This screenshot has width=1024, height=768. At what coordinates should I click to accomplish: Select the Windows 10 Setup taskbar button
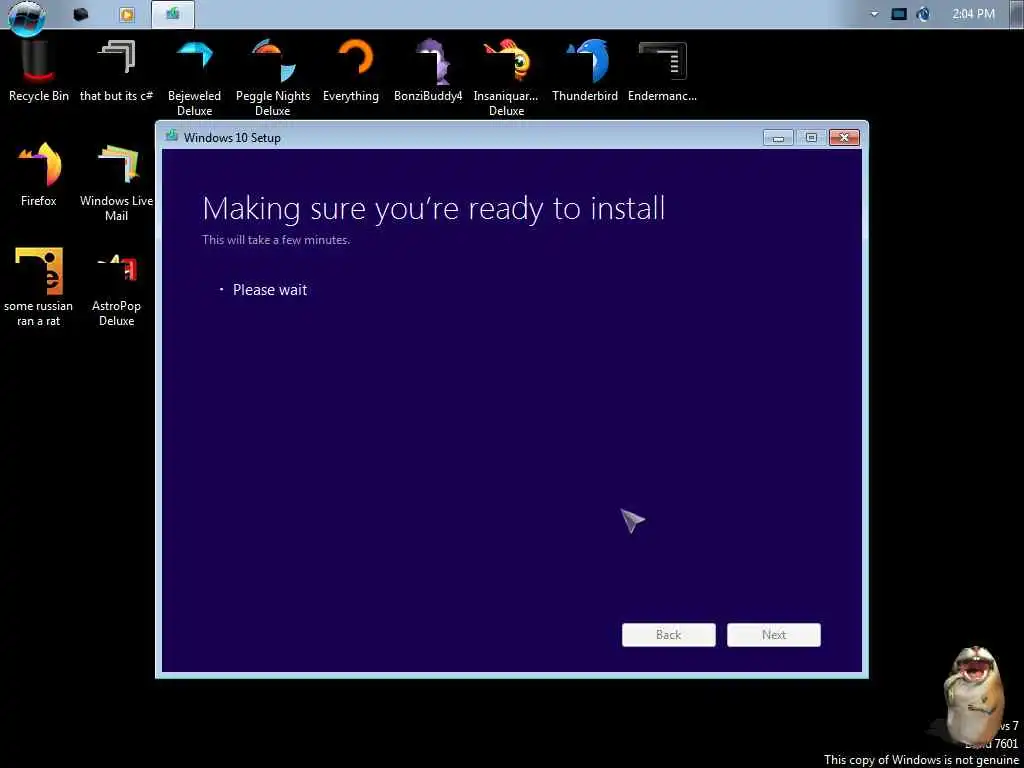tap(172, 14)
